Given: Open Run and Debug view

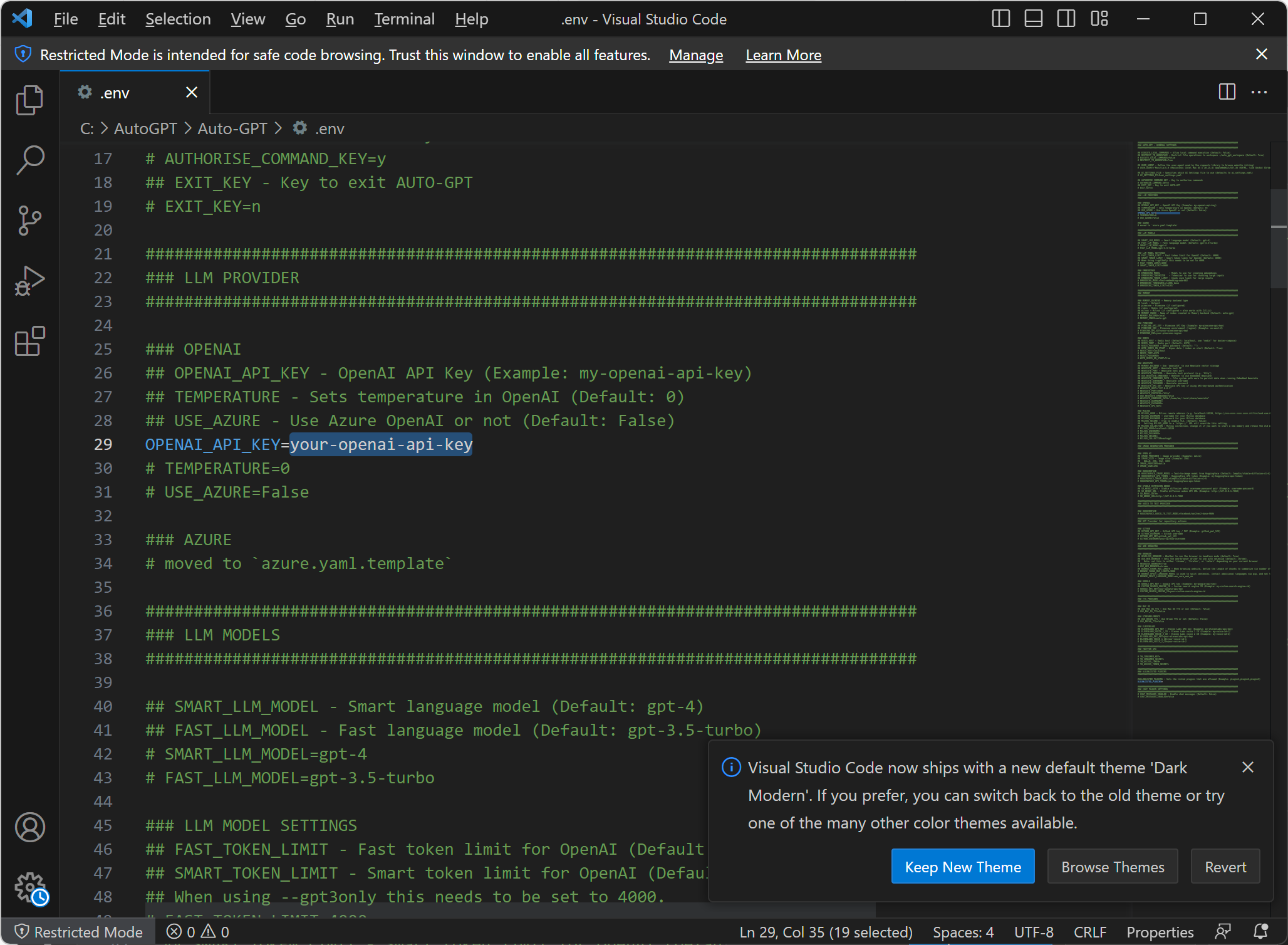Looking at the screenshot, I should tap(29, 281).
